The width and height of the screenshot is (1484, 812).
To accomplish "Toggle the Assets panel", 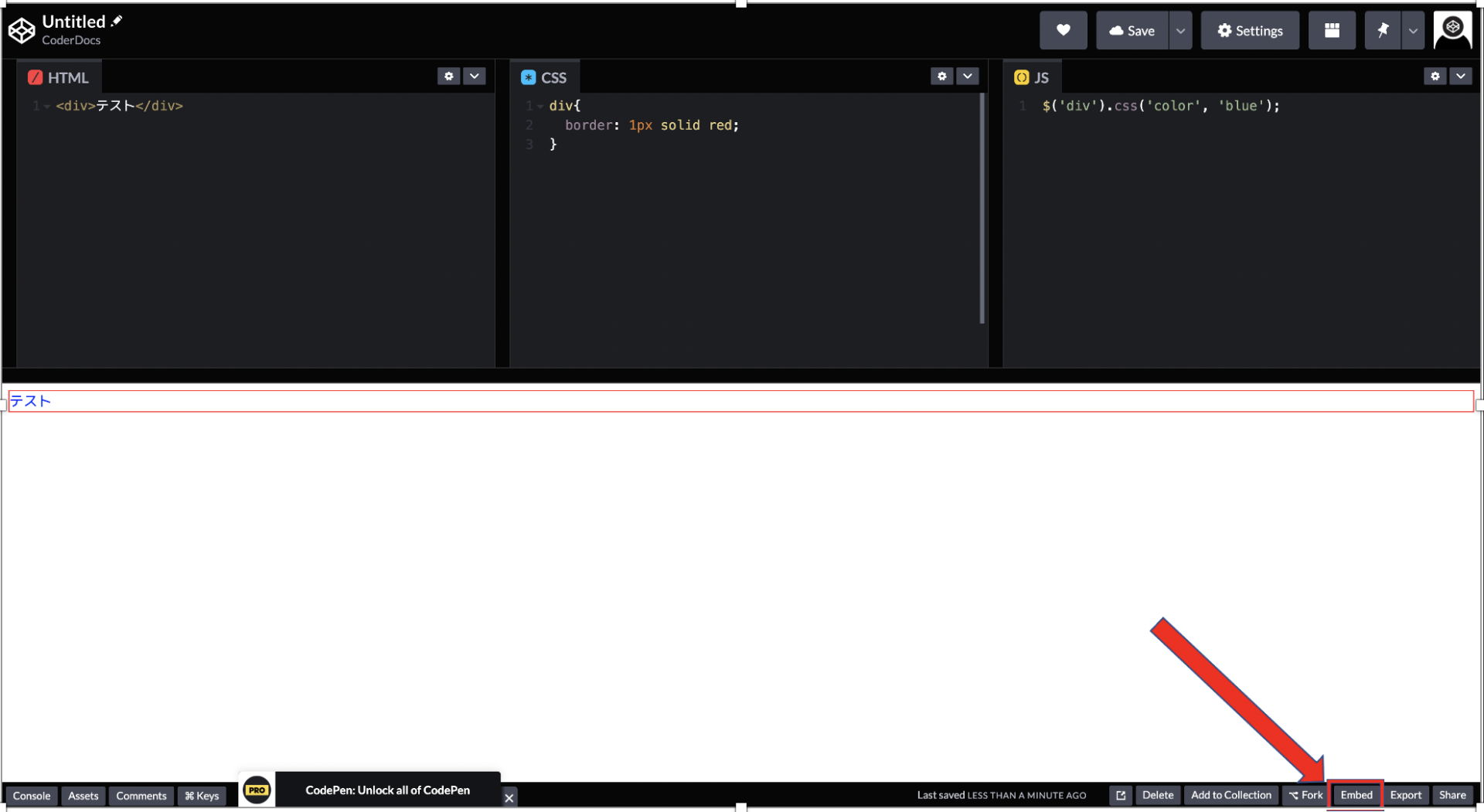I will click(x=83, y=796).
